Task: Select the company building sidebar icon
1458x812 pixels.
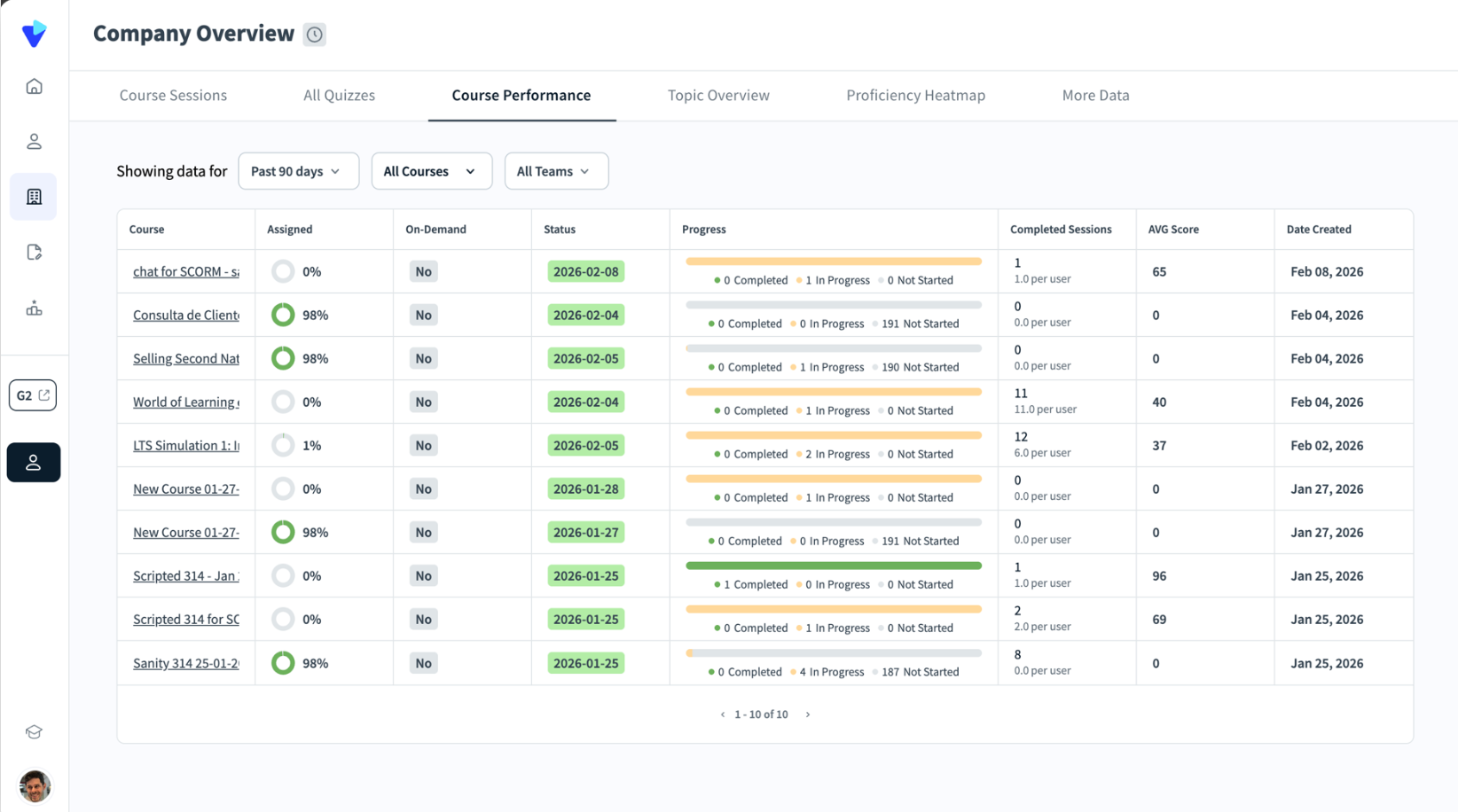Action: (x=34, y=197)
